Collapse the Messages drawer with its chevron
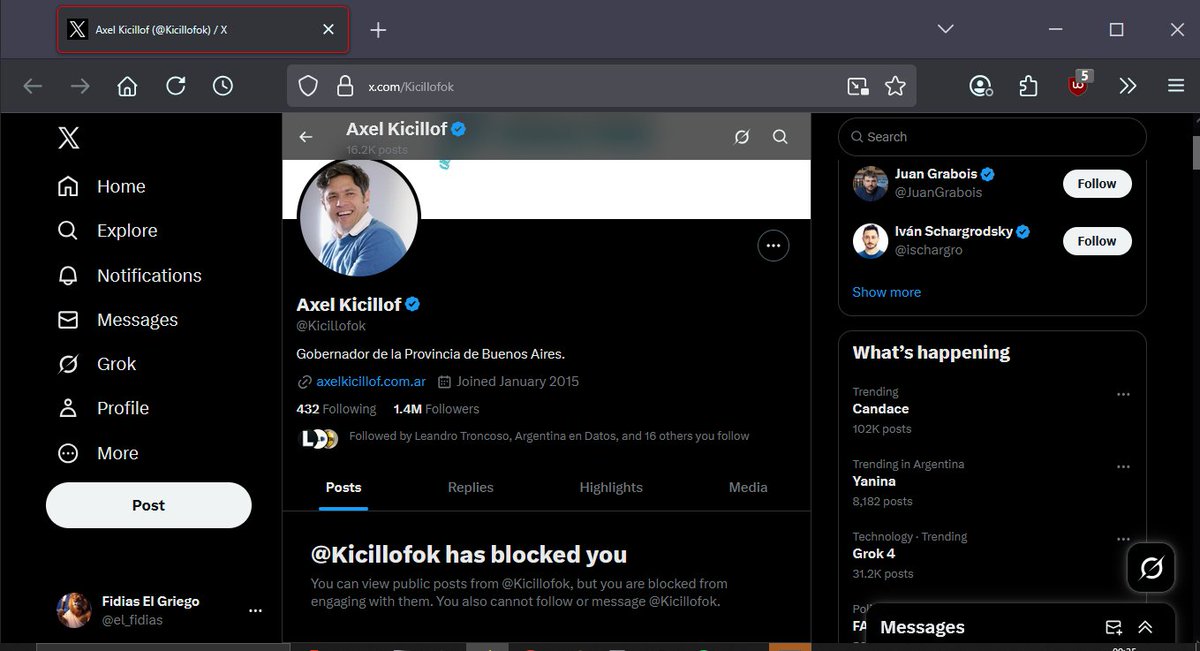Image resolution: width=1200 pixels, height=651 pixels. tap(1145, 627)
